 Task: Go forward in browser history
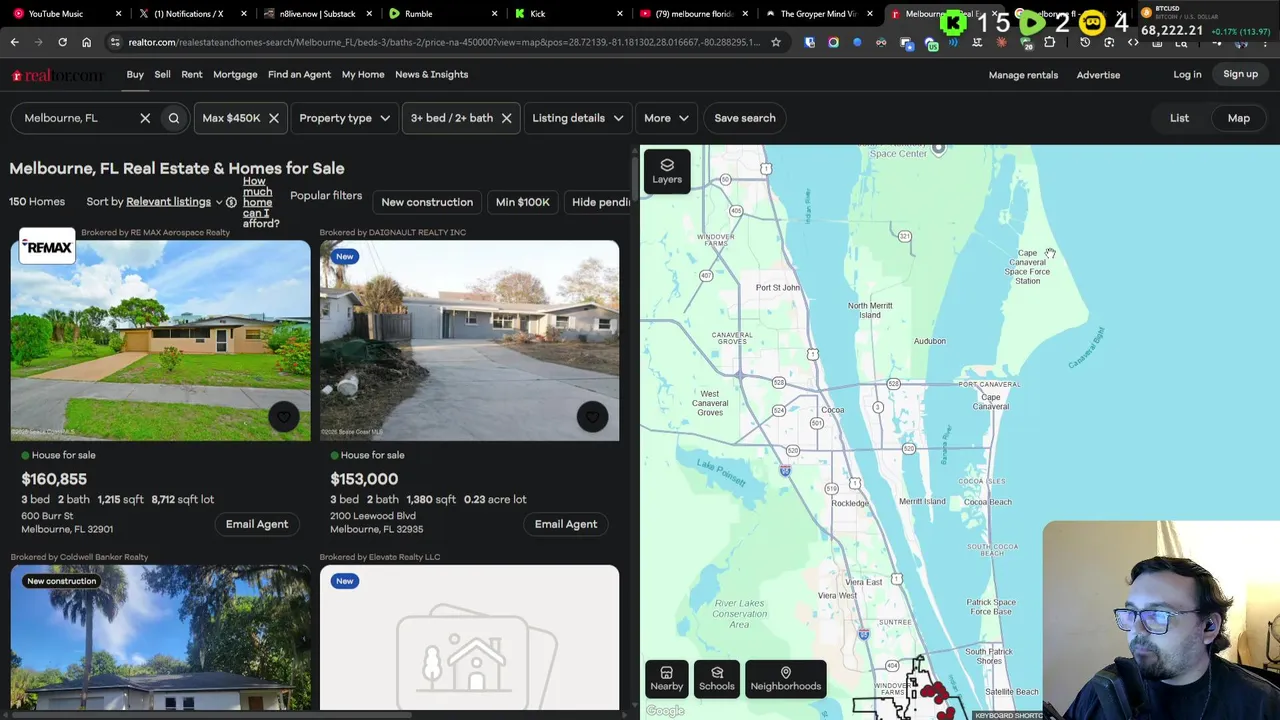click(x=38, y=42)
